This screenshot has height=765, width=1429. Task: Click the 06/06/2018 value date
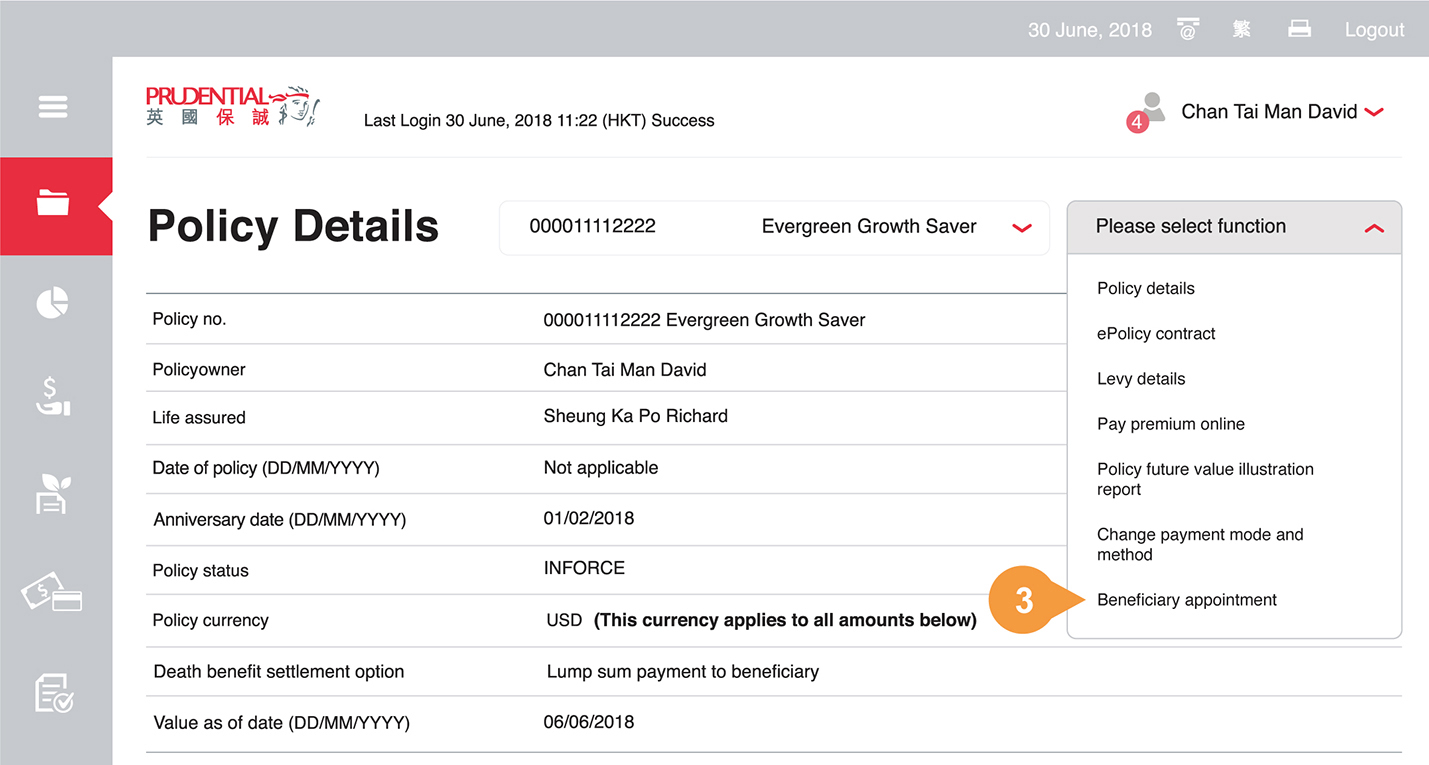click(x=589, y=722)
